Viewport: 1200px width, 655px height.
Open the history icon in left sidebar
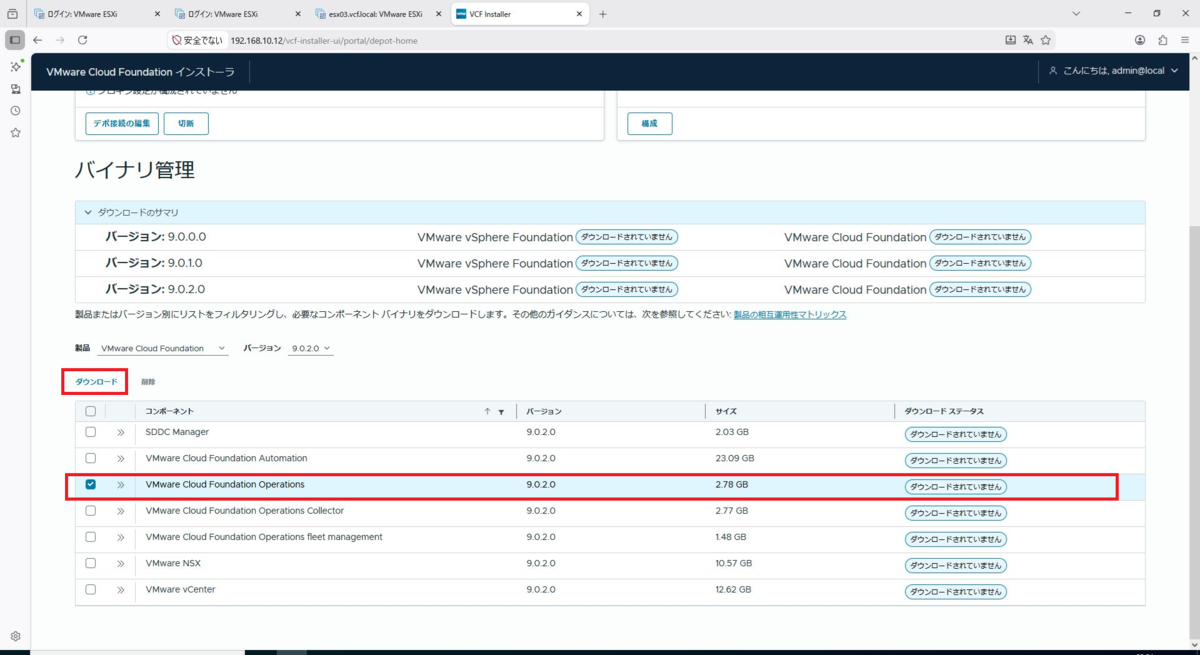click(15, 110)
